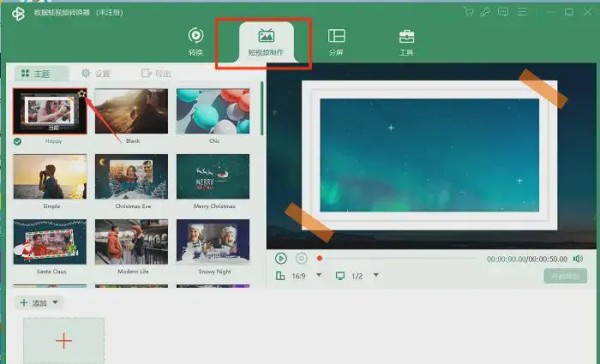Open the 设置 settings sub-tab
The width and height of the screenshot is (600, 364).
coord(96,73)
